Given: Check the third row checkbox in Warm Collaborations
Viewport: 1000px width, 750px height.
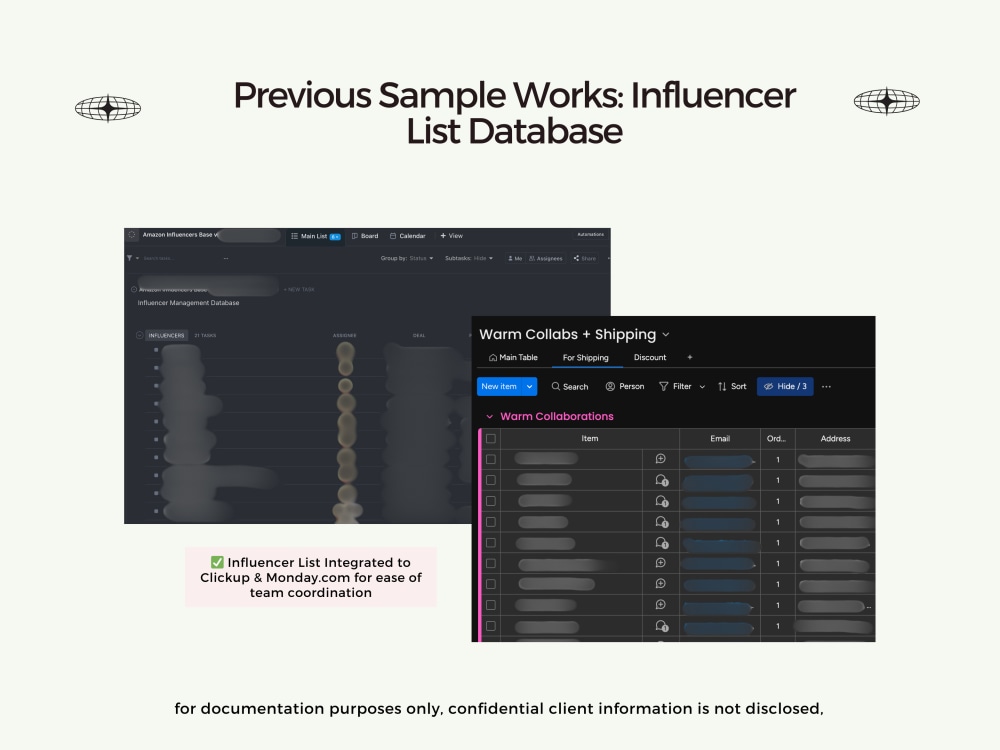Looking at the screenshot, I should click(490, 501).
